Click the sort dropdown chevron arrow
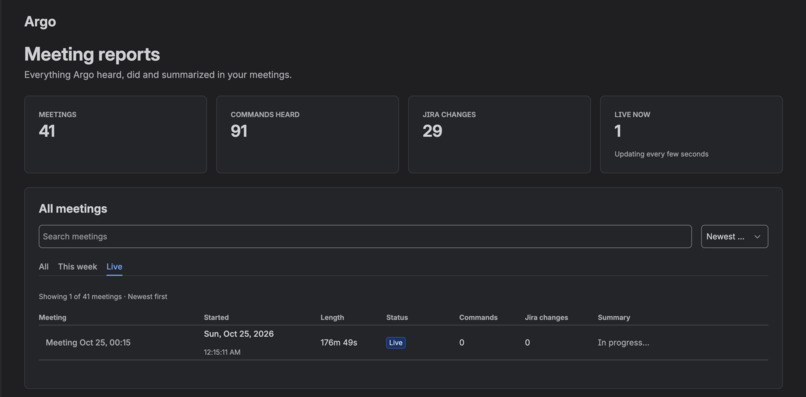 pyautogui.click(x=757, y=237)
